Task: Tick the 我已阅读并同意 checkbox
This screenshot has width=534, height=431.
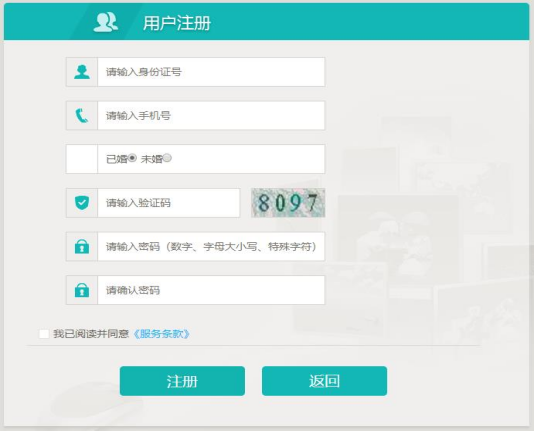Action: [x=44, y=334]
